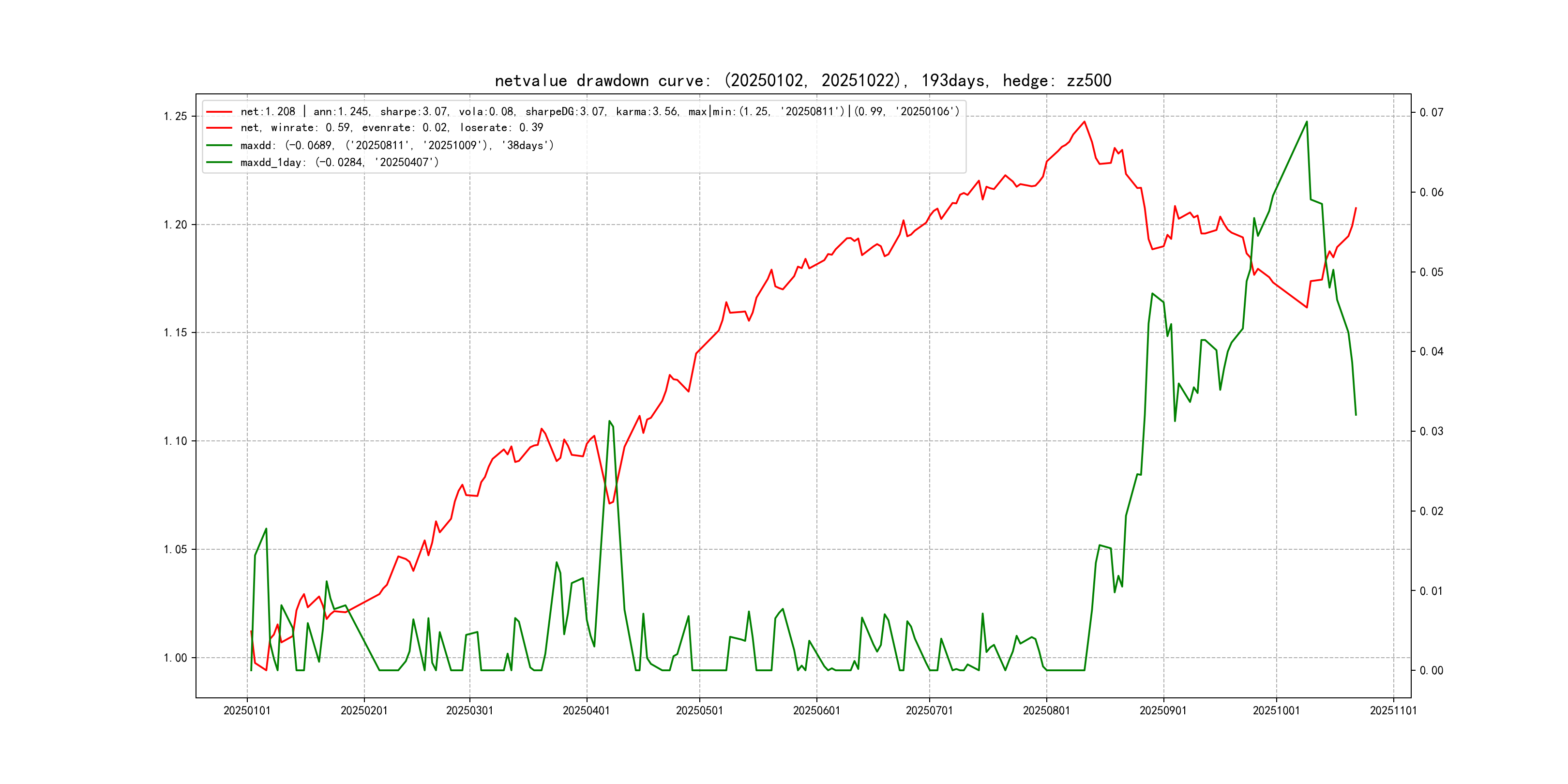Click the 1.15 left axis tick label
Screen dimensions: 1568x784
[x=175, y=332]
